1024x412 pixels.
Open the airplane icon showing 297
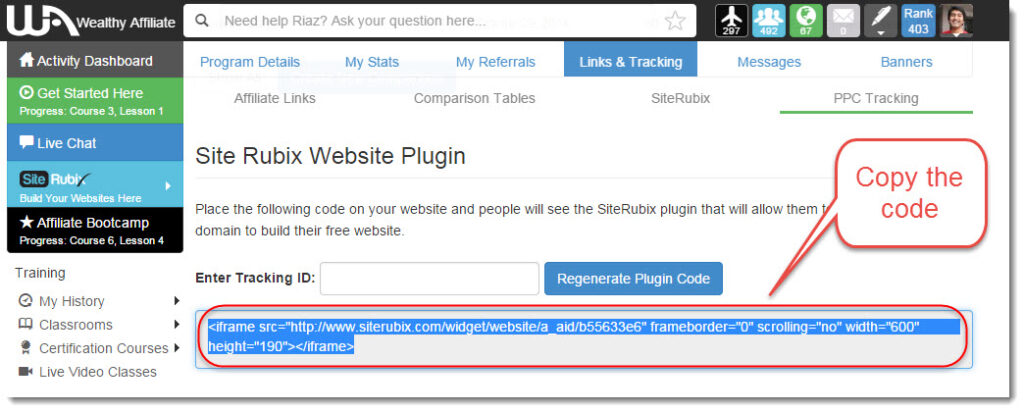pos(731,21)
